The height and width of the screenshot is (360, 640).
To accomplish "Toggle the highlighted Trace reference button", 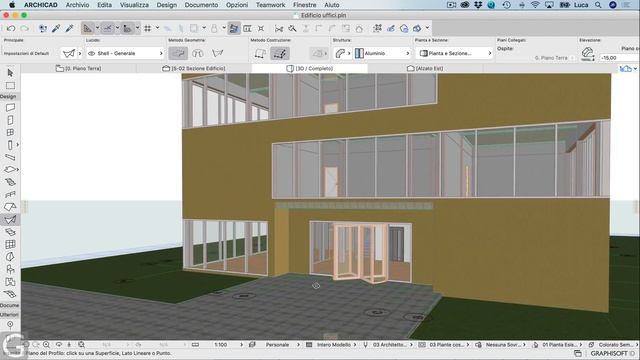I will (x=234, y=28).
